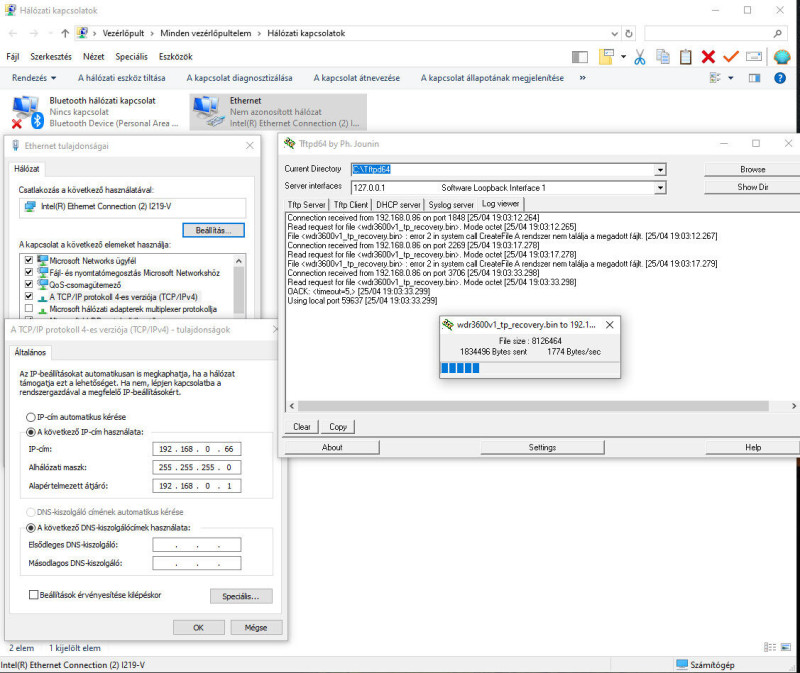Click the Copy log button
This screenshot has width=800, height=673.
(x=338, y=427)
